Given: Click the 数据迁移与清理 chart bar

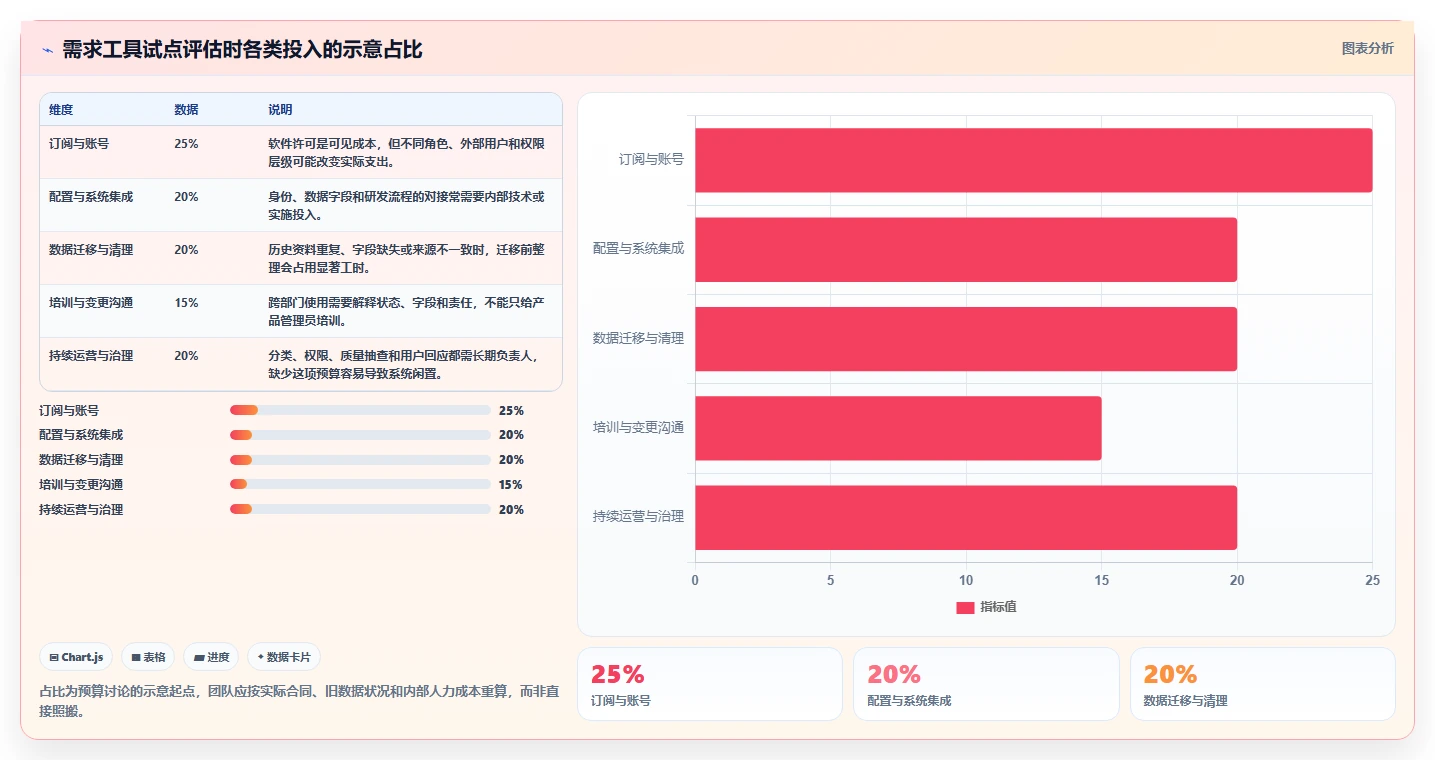Looking at the screenshot, I should pos(966,339).
